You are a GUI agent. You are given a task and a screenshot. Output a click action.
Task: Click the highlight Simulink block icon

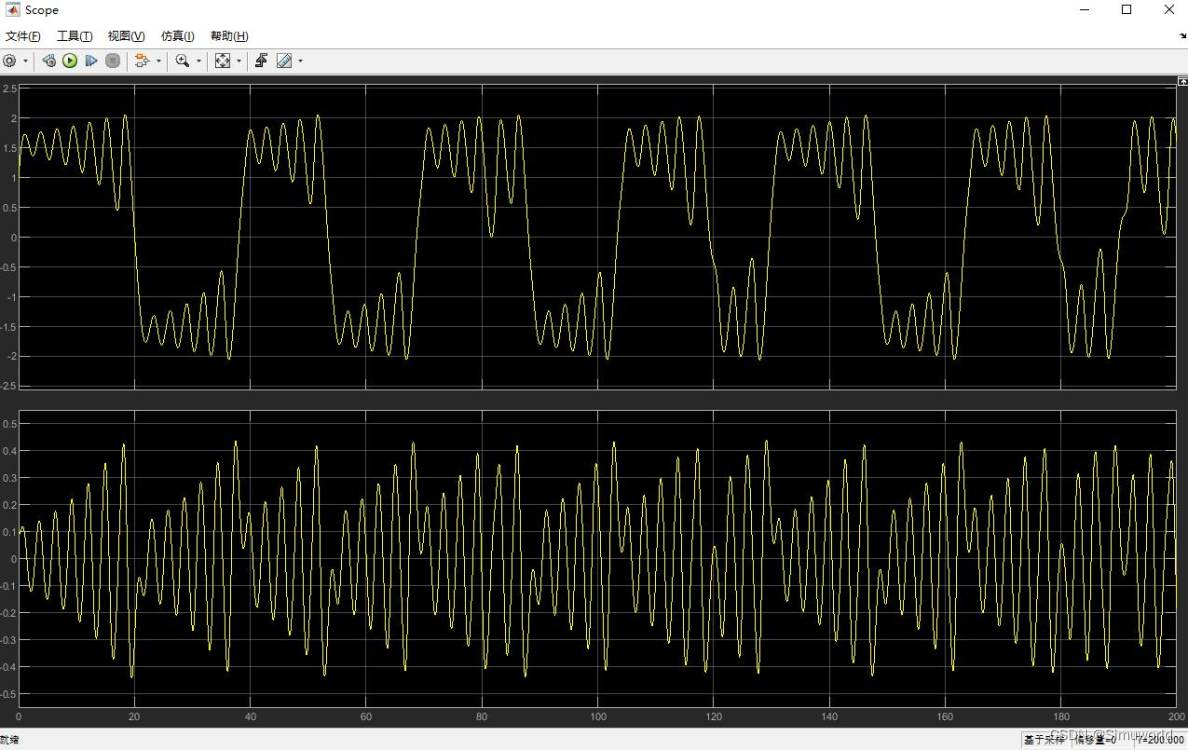coord(142,61)
